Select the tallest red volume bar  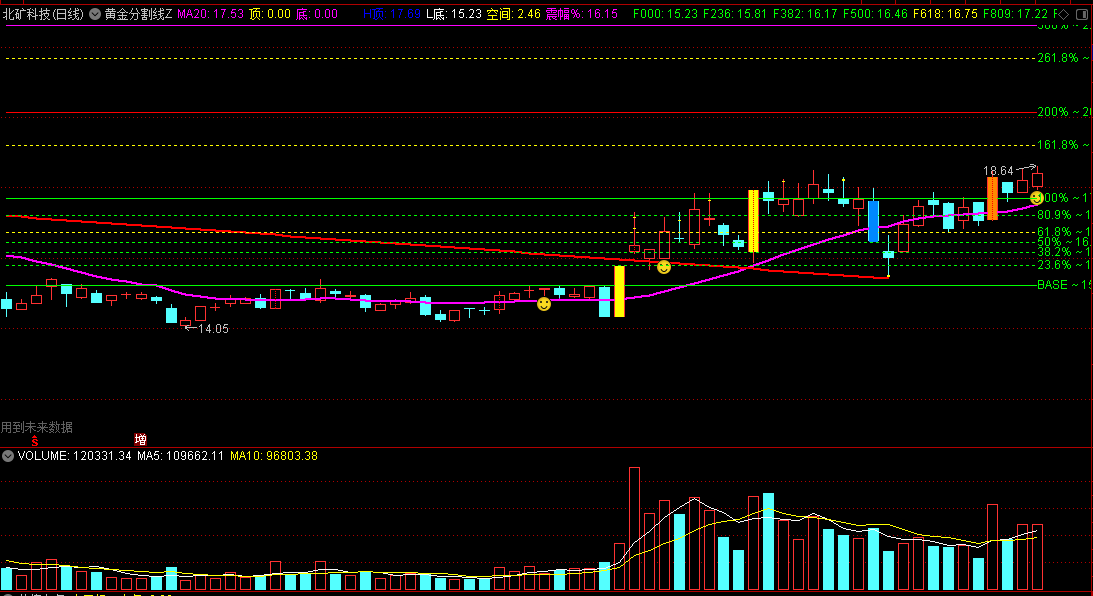point(634,528)
